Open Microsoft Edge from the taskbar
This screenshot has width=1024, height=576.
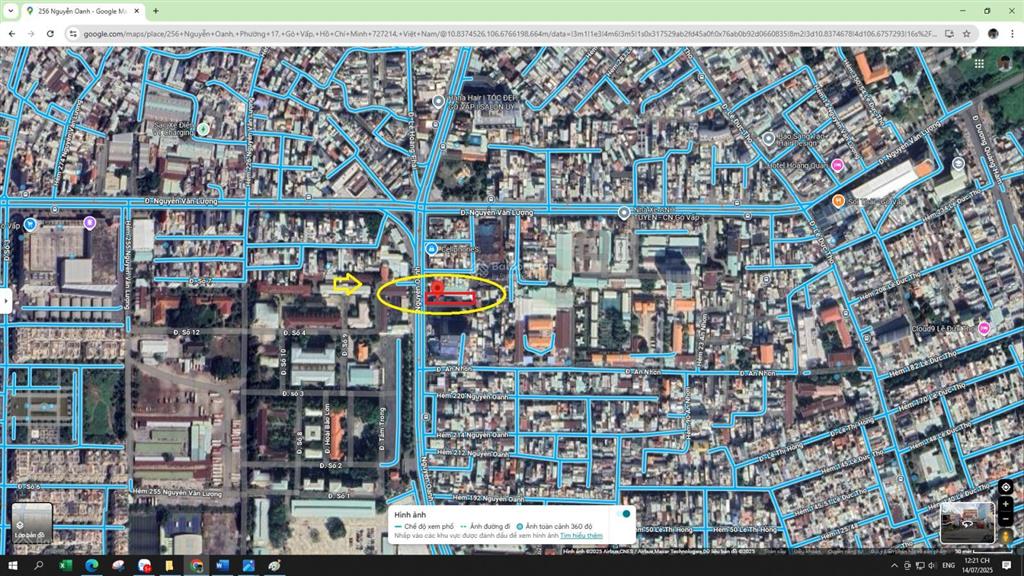tap(92, 566)
